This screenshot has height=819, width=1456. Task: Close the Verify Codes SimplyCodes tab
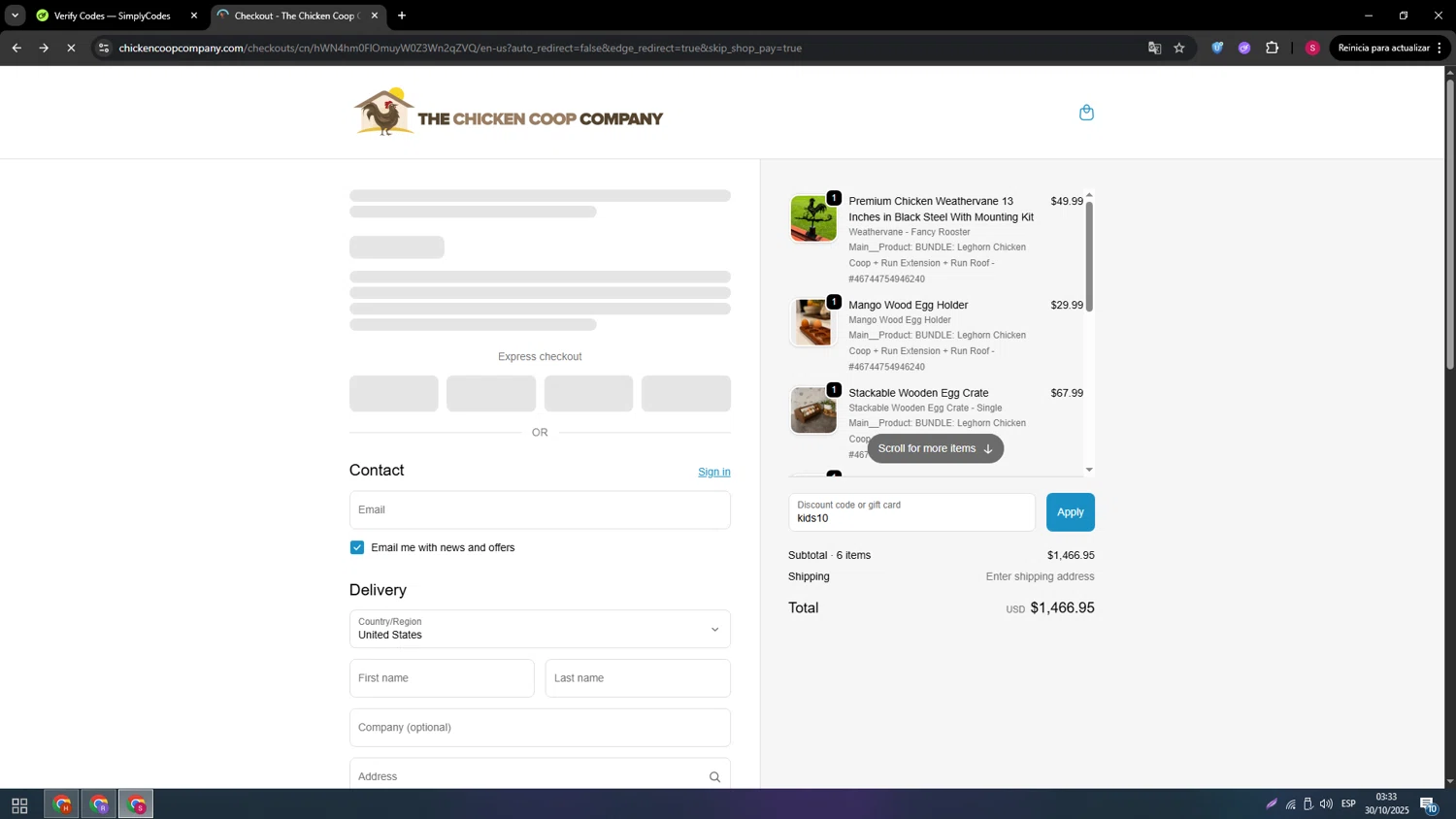coord(194,16)
